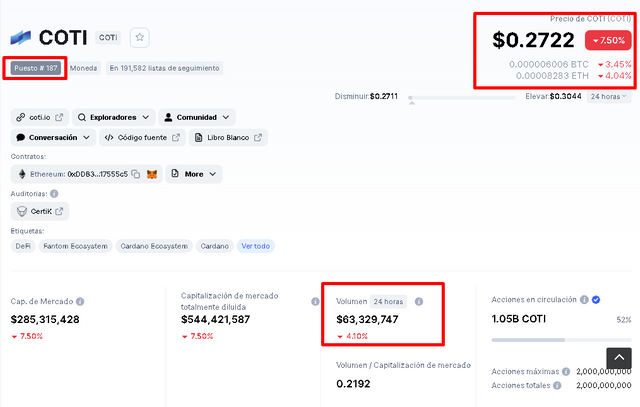Select the Cardano tag
640x407 pixels.
pos(215,246)
